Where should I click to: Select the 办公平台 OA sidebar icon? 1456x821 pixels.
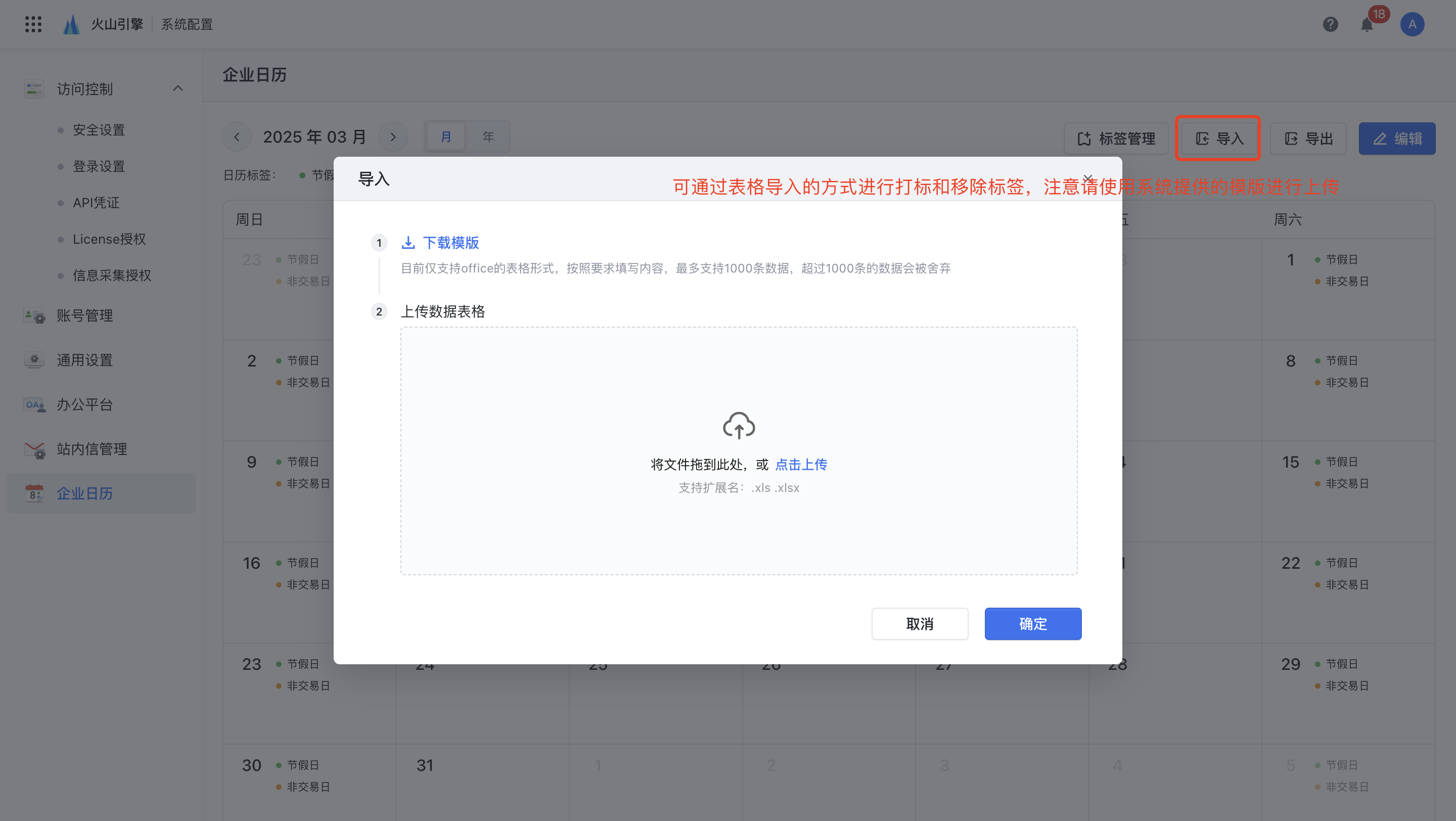[x=34, y=404]
